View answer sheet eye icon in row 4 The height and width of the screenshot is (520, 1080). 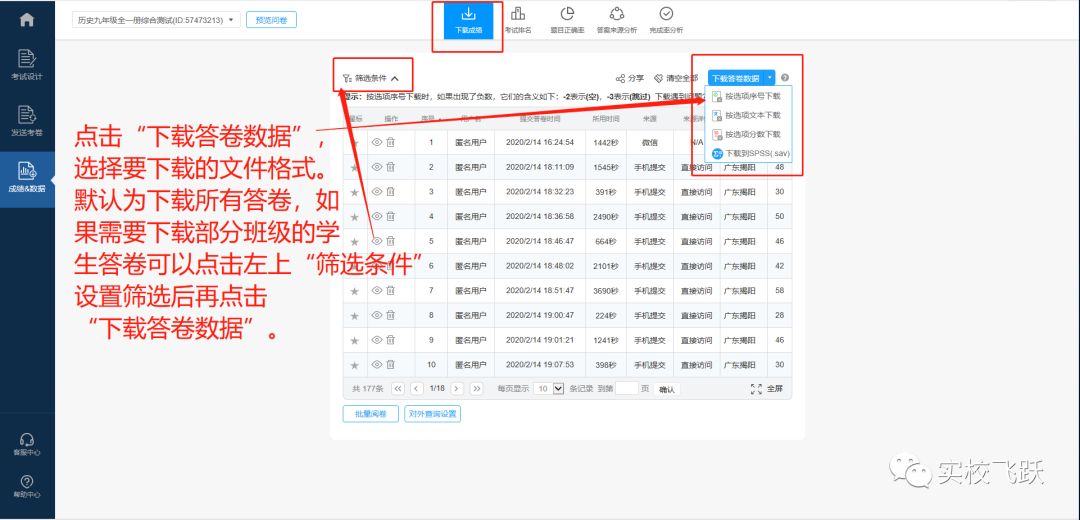(x=377, y=216)
